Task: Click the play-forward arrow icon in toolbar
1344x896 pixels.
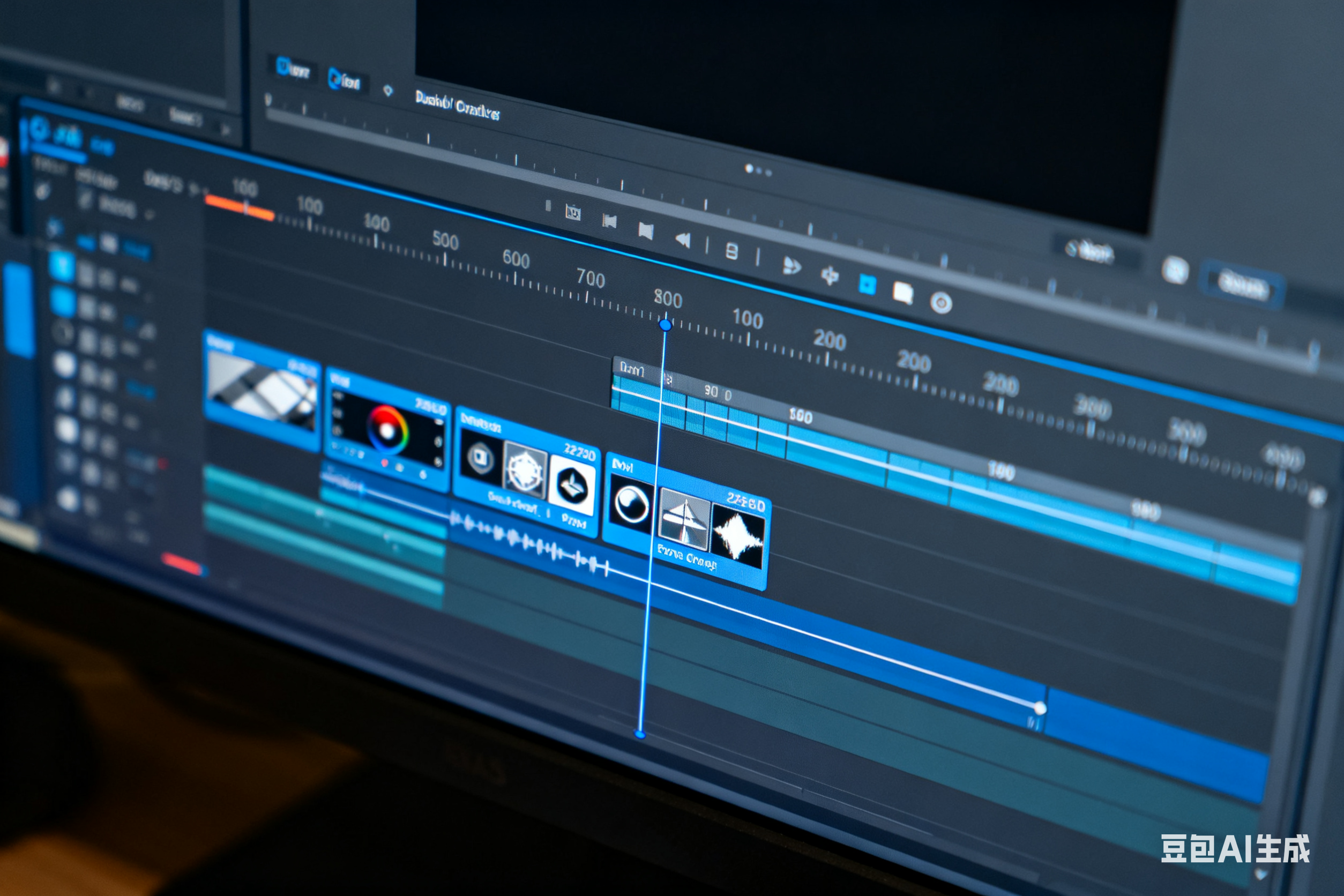Action: point(792,265)
